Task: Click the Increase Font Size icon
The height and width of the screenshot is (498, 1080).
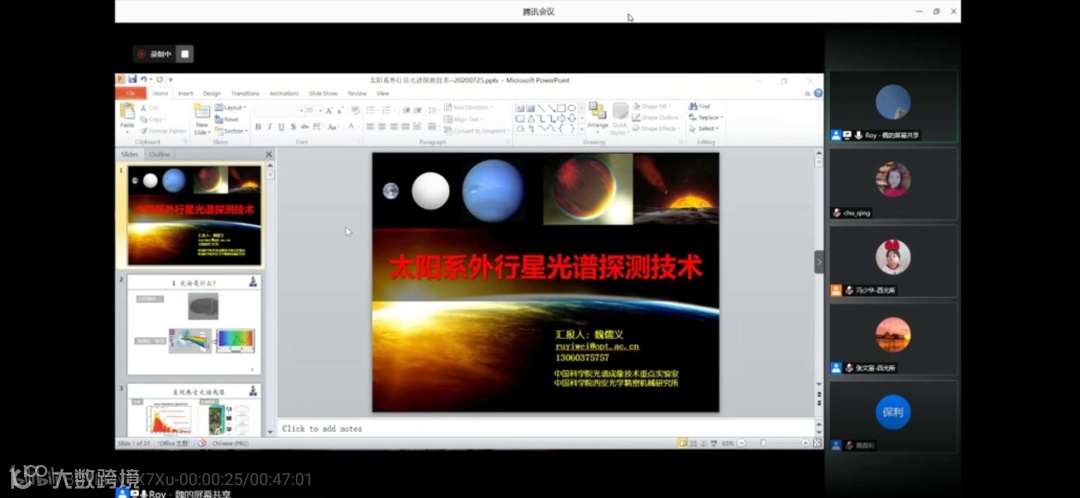Action: point(329,110)
